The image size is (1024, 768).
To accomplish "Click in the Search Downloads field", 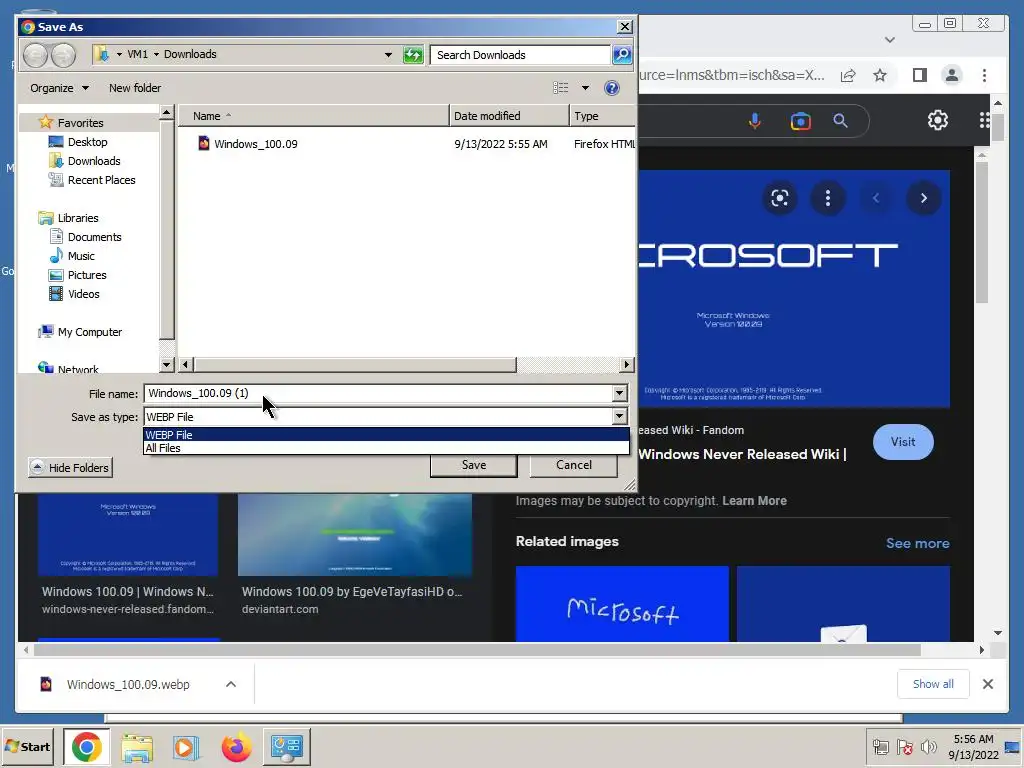I will (x=520, y=55).
